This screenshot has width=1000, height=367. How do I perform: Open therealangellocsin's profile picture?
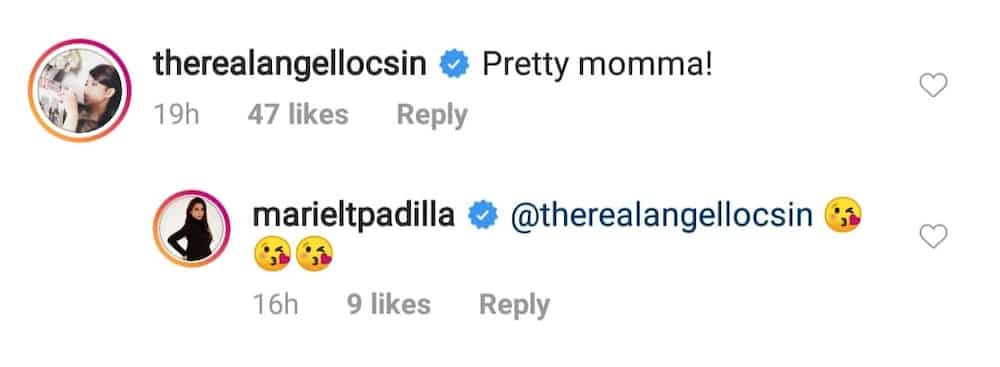tap(80, 90)
